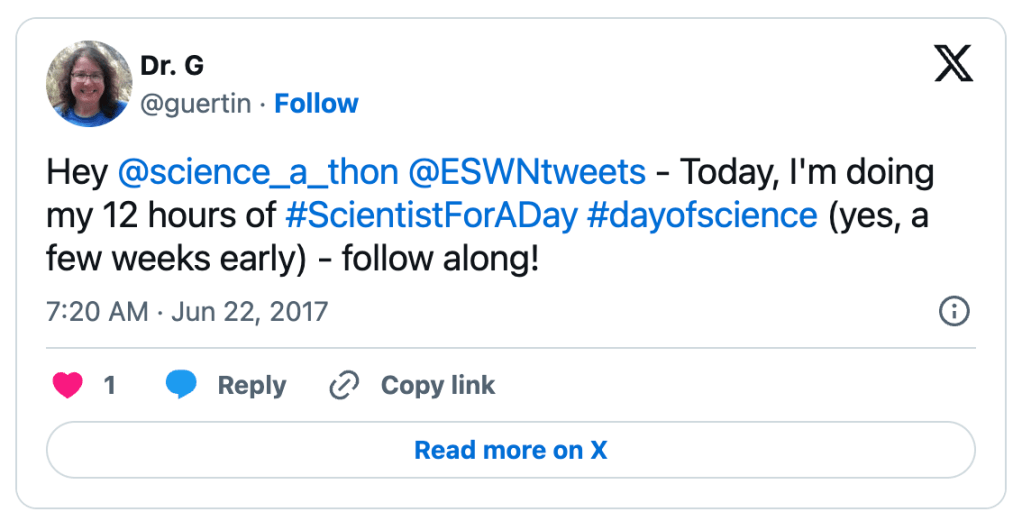The height and width of the screenshot is (521, 1022).
Task: Click the blue reply speech bubble icon
Action: (181, 385)
